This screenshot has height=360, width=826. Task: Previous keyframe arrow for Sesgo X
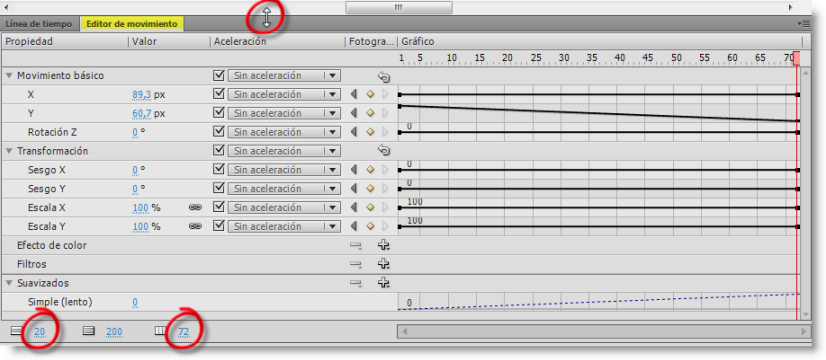pos(354,170)
